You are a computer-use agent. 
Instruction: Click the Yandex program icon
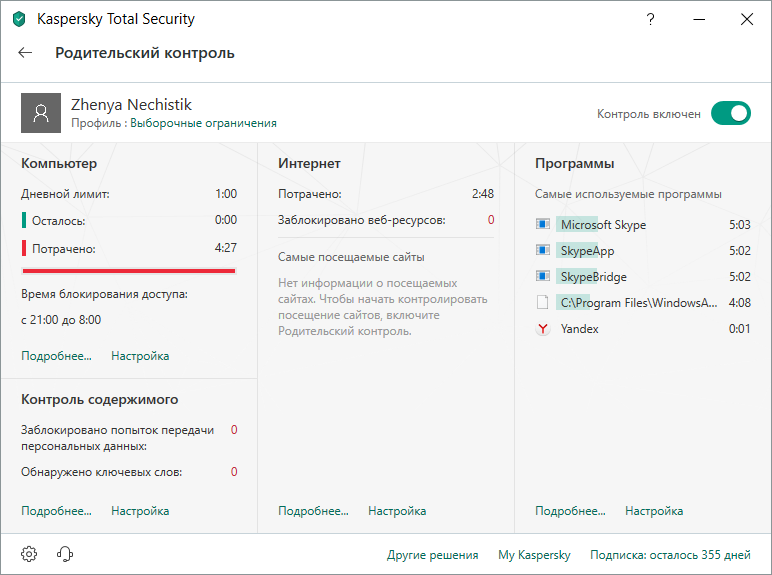(543, 329)
